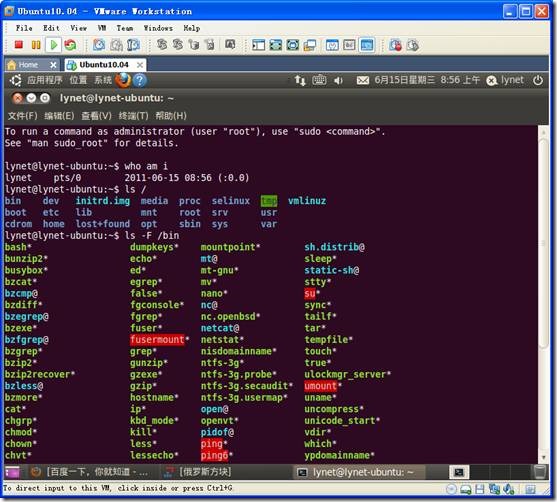Click the VMware status bar network adapter icon
The height and width of the screenshot is (502, 557).
(x=494, y=490)
